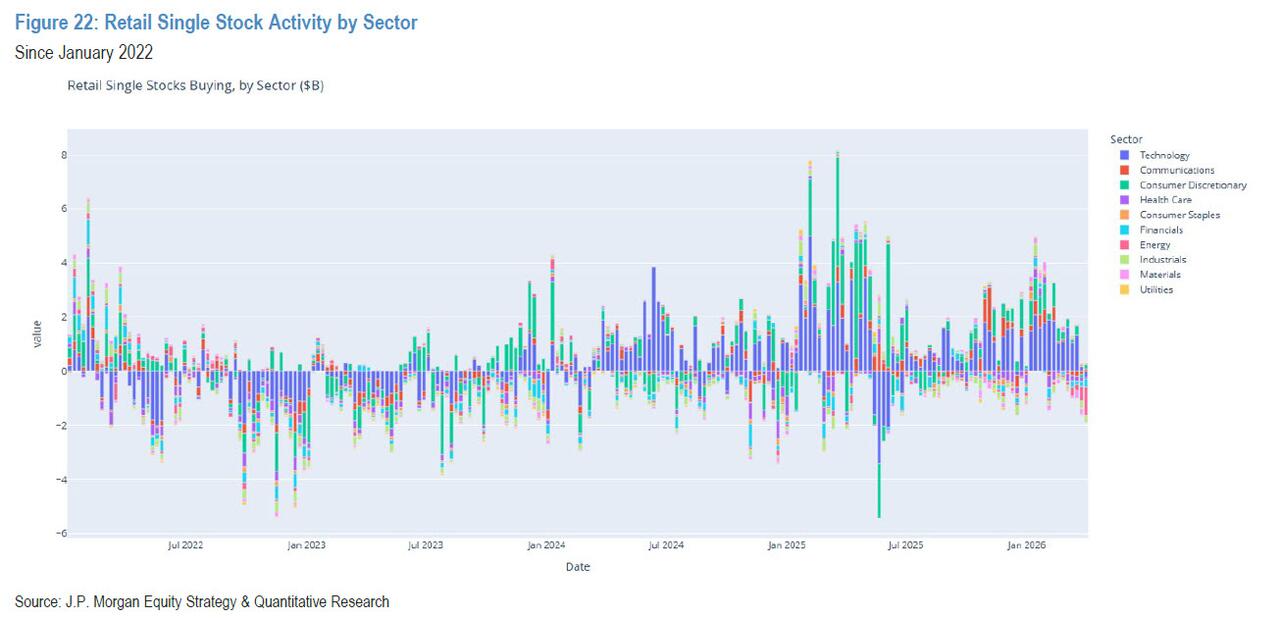Toggle the Utilities legend label
Image resolution: width=1280 pixels, height=618 pixels.
click(1156, 290)
